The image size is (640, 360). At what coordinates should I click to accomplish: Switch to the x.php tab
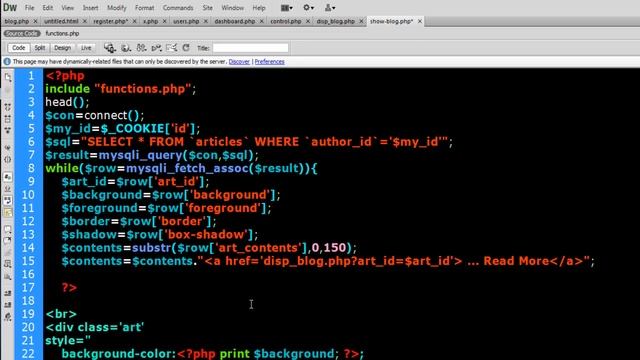coord(151,21)
